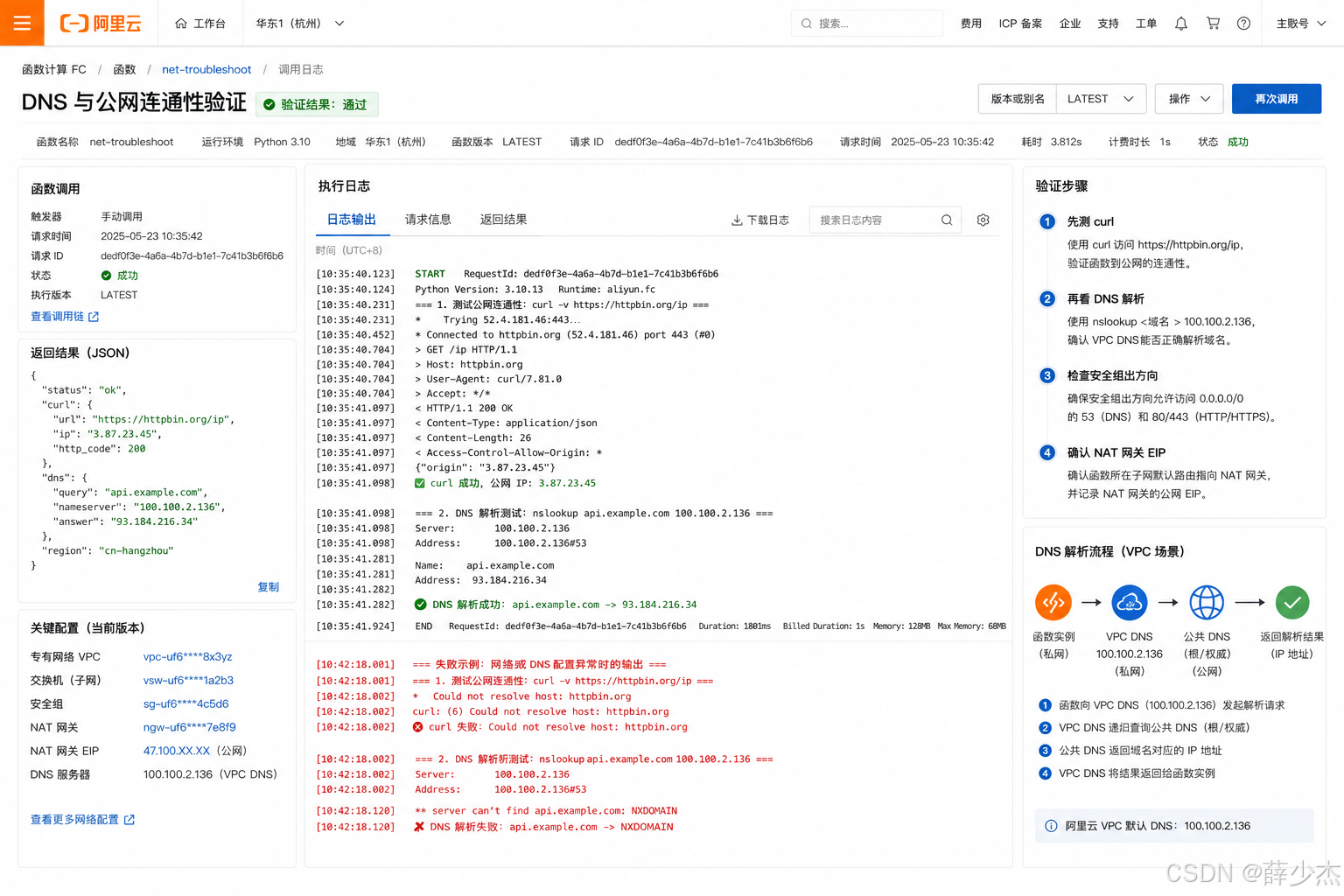Expand the 主账号 account dropdown
The image size is (1344, 896).
[x=1301, y=24]
